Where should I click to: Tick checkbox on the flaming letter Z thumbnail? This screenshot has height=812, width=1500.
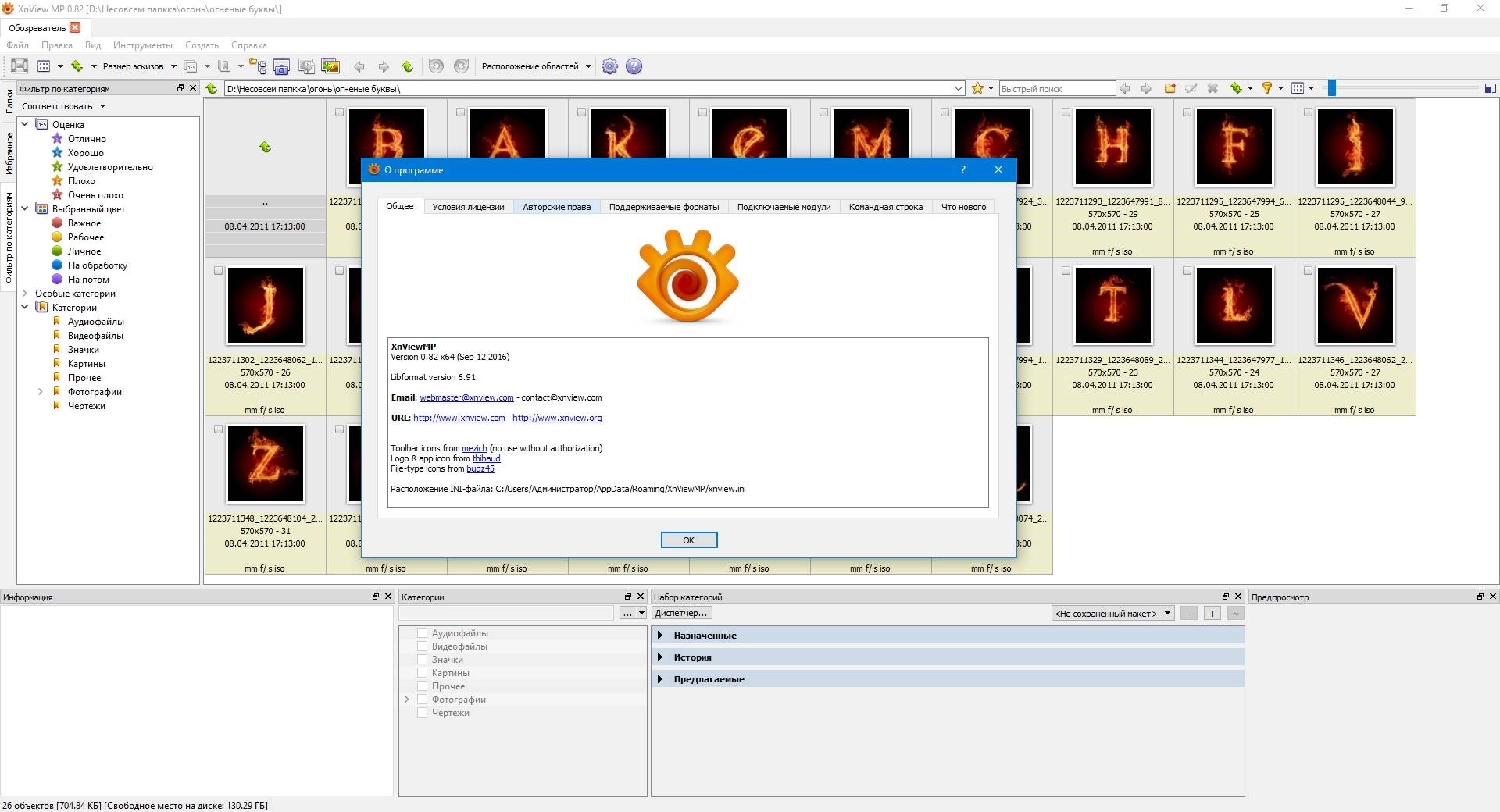(x=218, y=429)
